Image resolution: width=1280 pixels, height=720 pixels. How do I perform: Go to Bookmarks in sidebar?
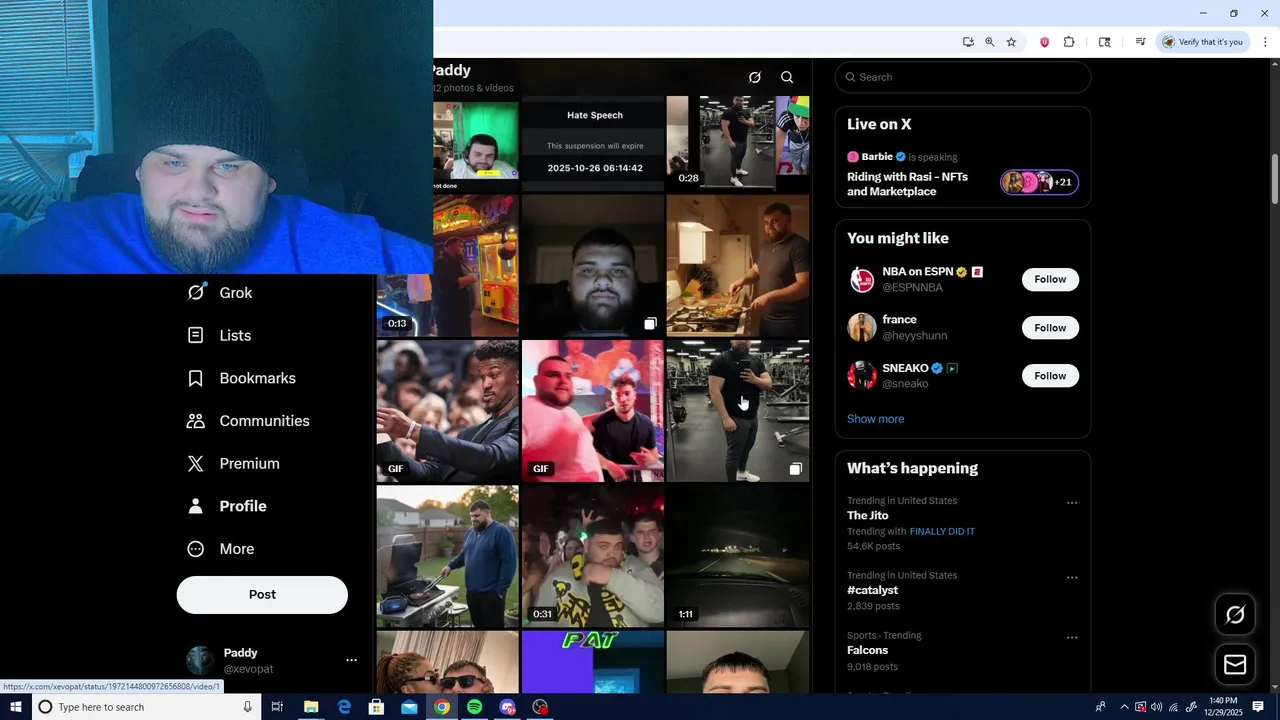[241, 378]
